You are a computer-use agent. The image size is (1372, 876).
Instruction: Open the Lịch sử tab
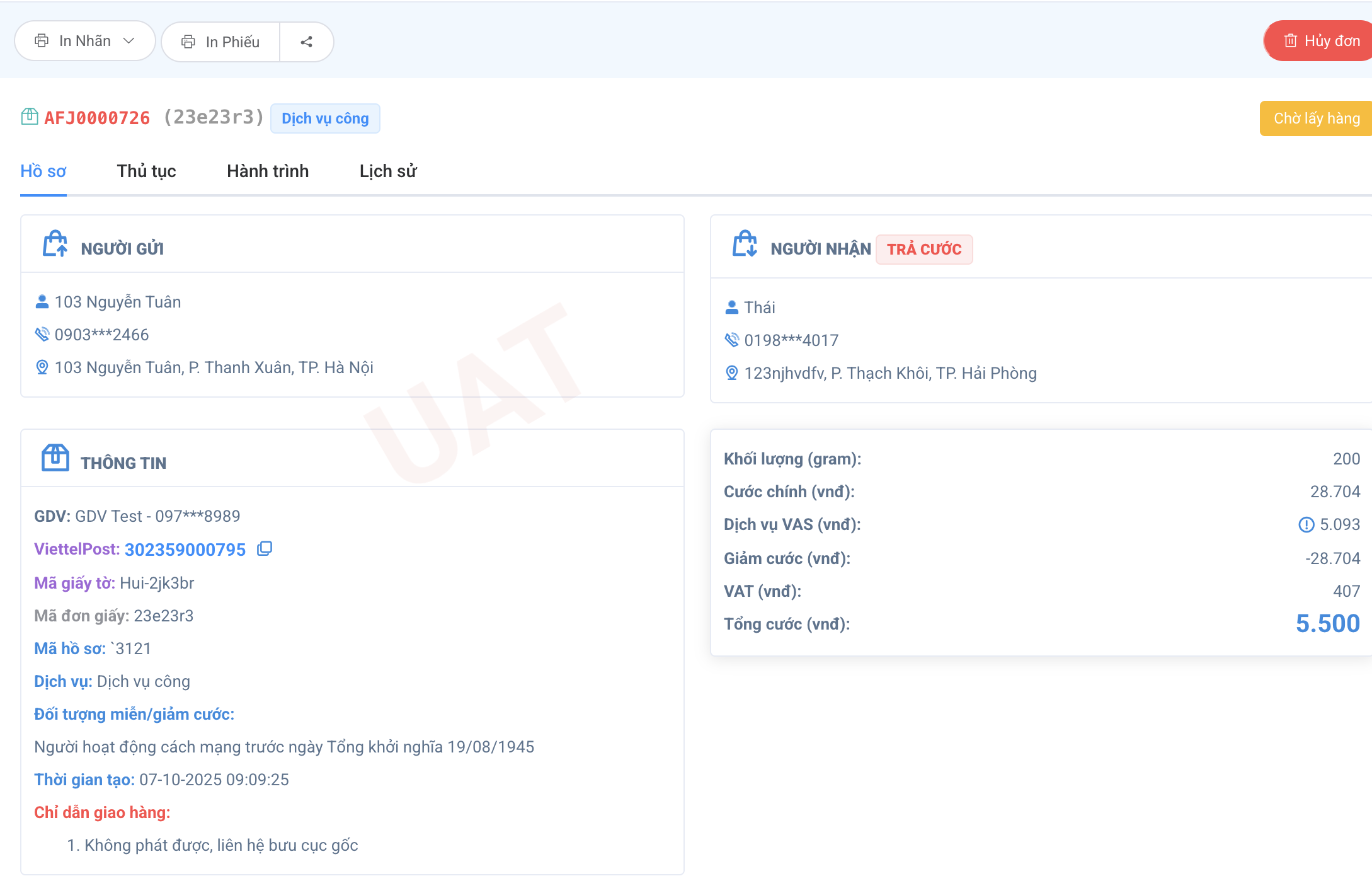(388, 171)
